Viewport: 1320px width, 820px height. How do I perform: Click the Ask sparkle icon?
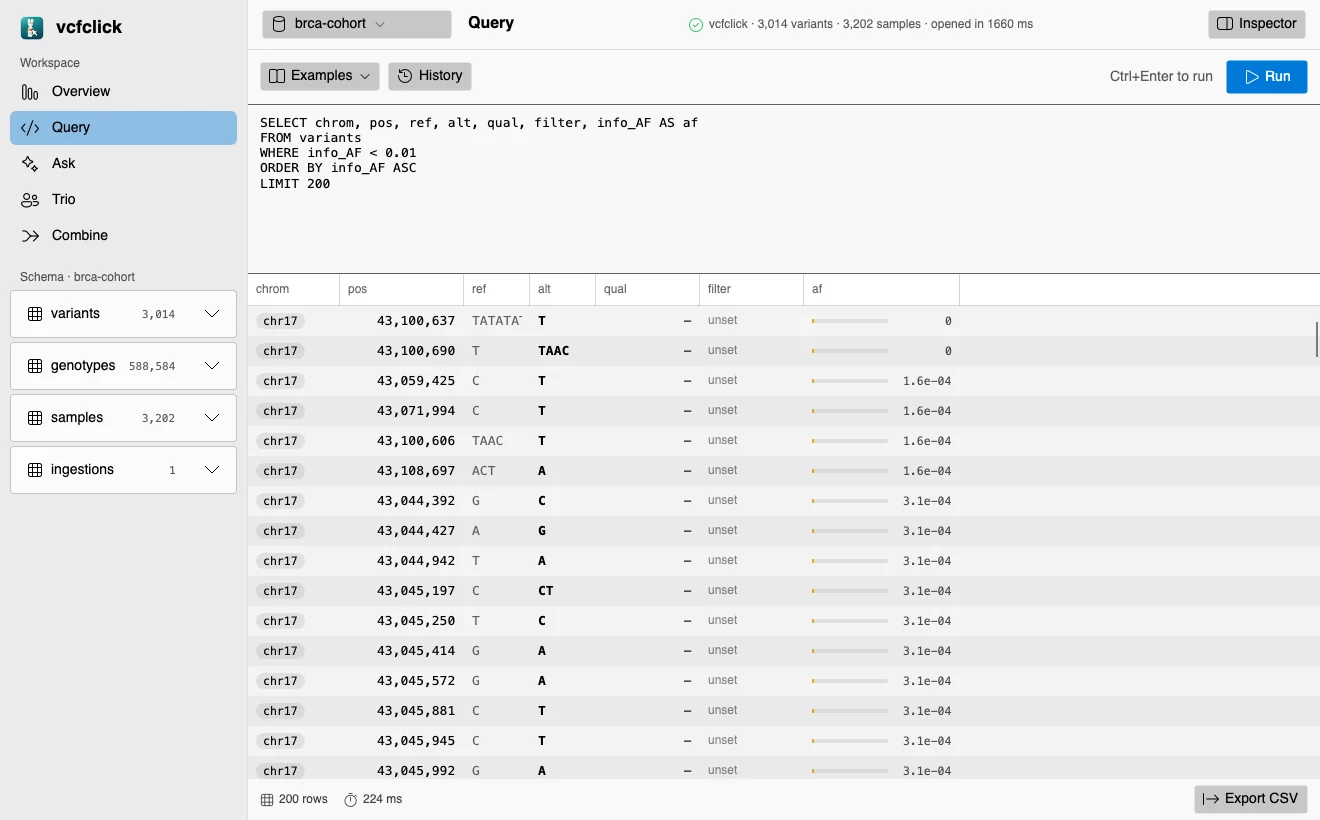point(30,164)
